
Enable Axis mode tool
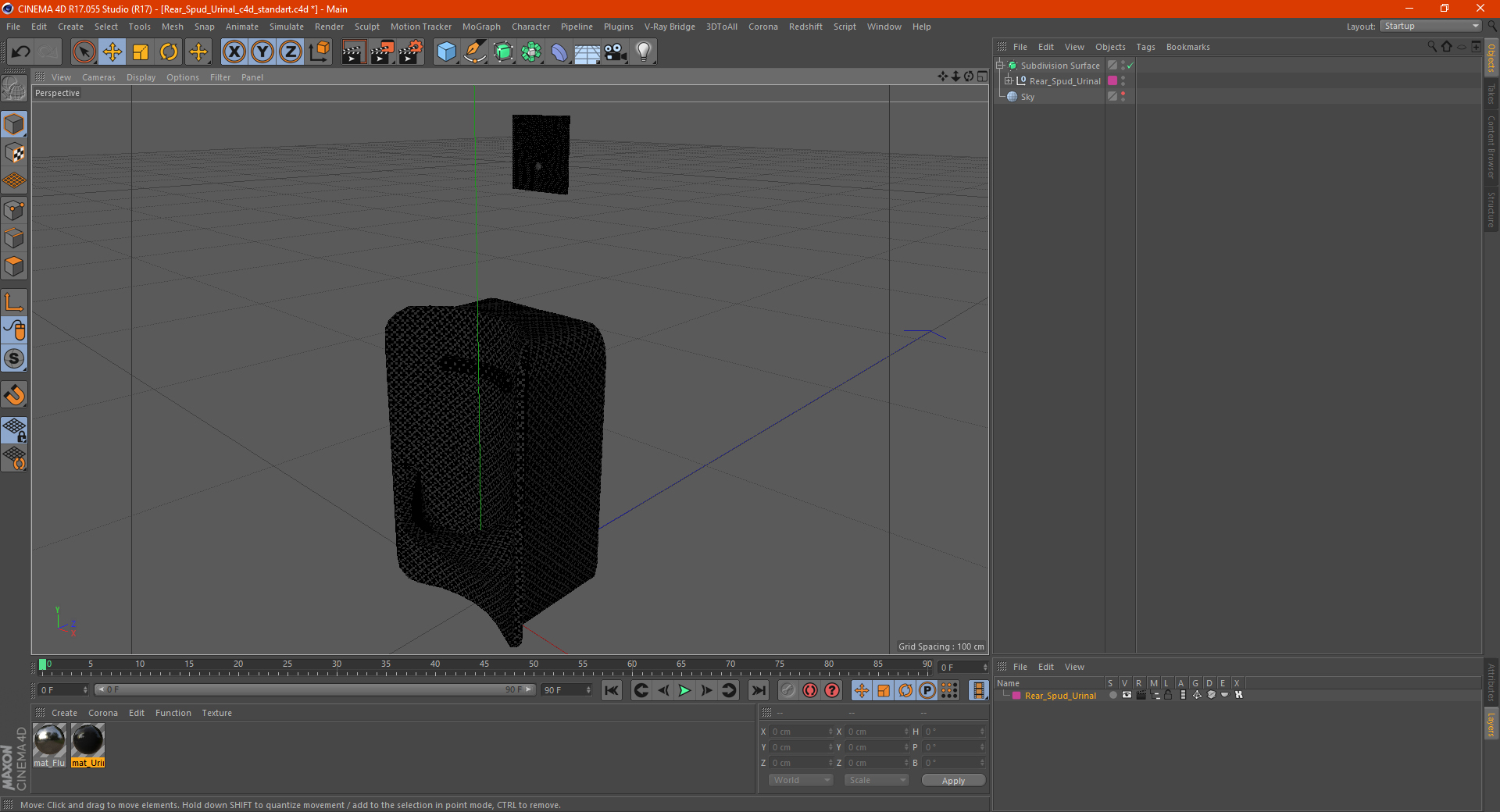[14, 302]
